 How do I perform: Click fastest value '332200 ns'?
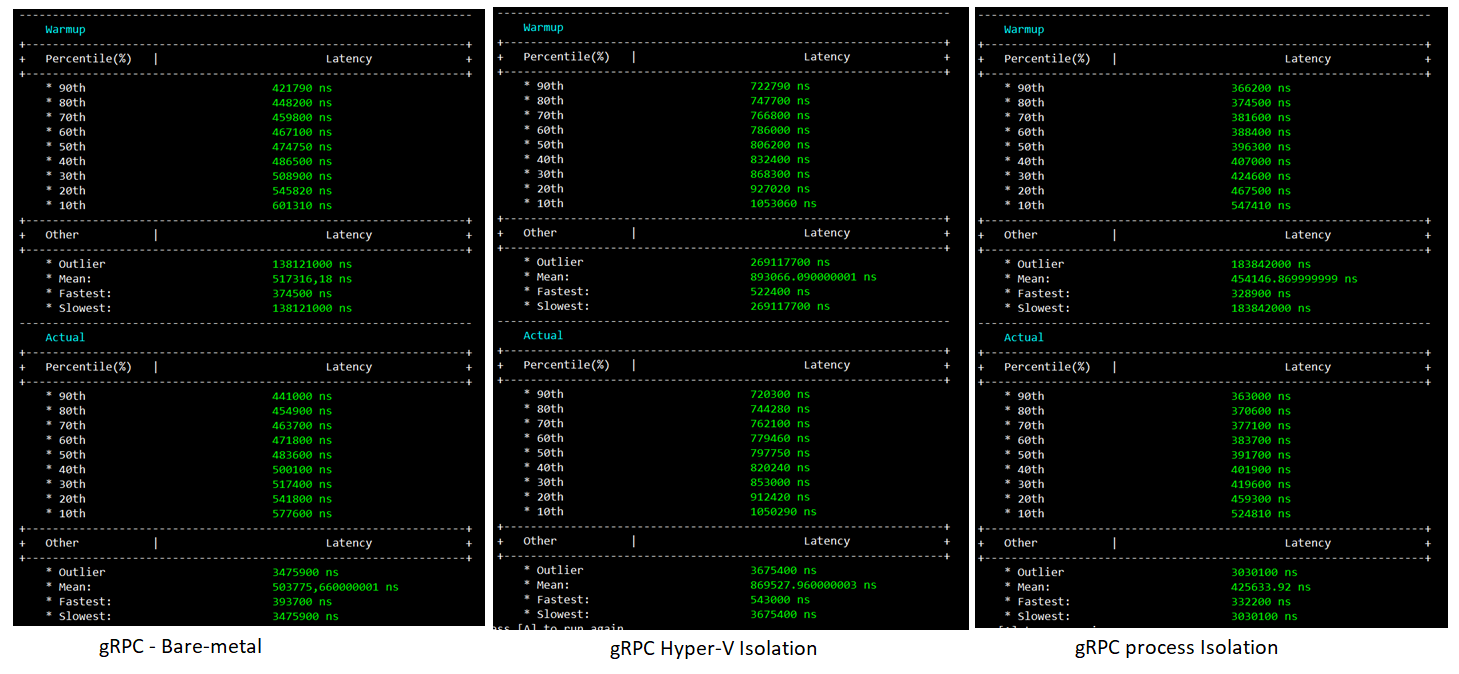point(1261,602)
